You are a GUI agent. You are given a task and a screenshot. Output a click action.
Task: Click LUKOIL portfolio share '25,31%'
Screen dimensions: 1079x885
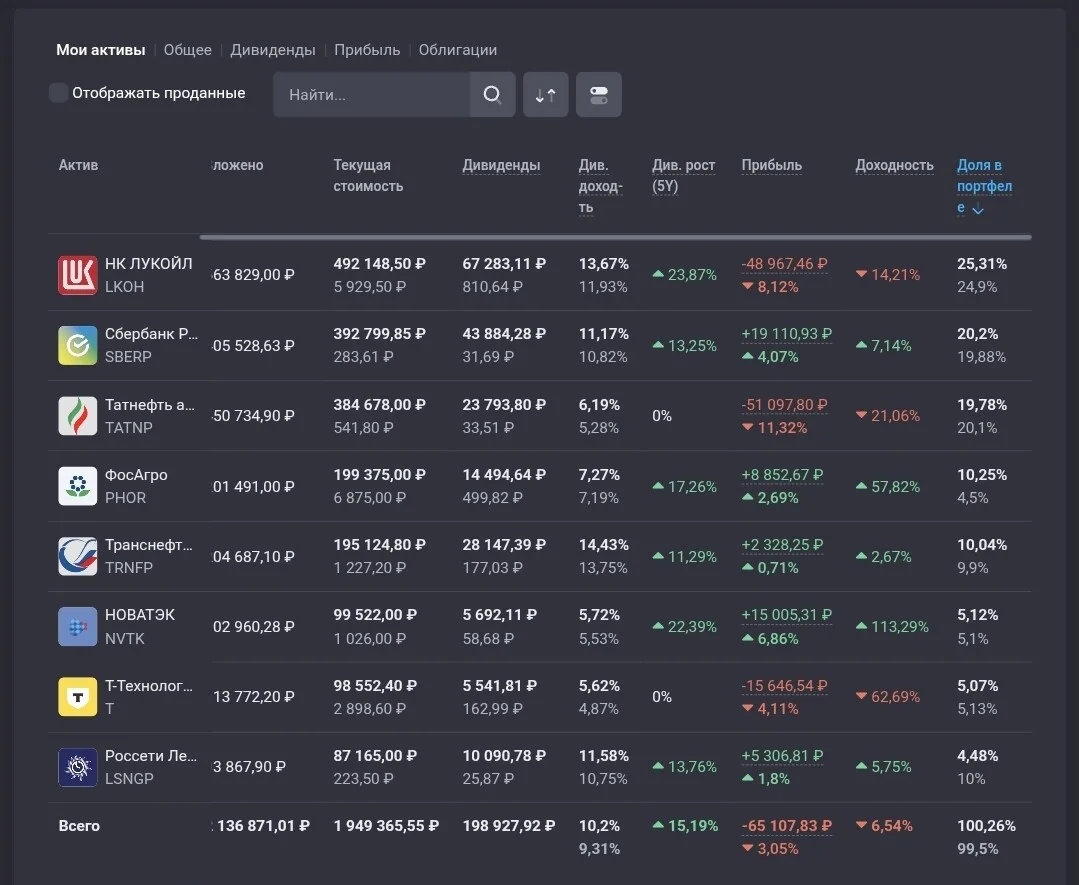point(982,264)
